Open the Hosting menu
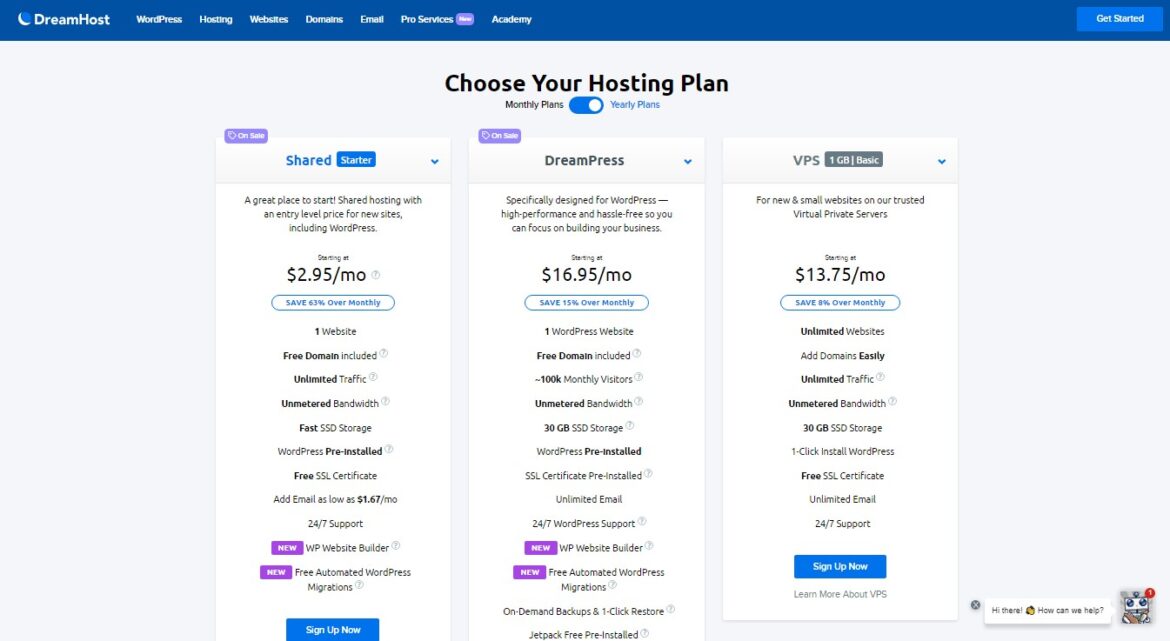Image resolution: width=1170 pixels, height=641 pixels. pos(216,19)
